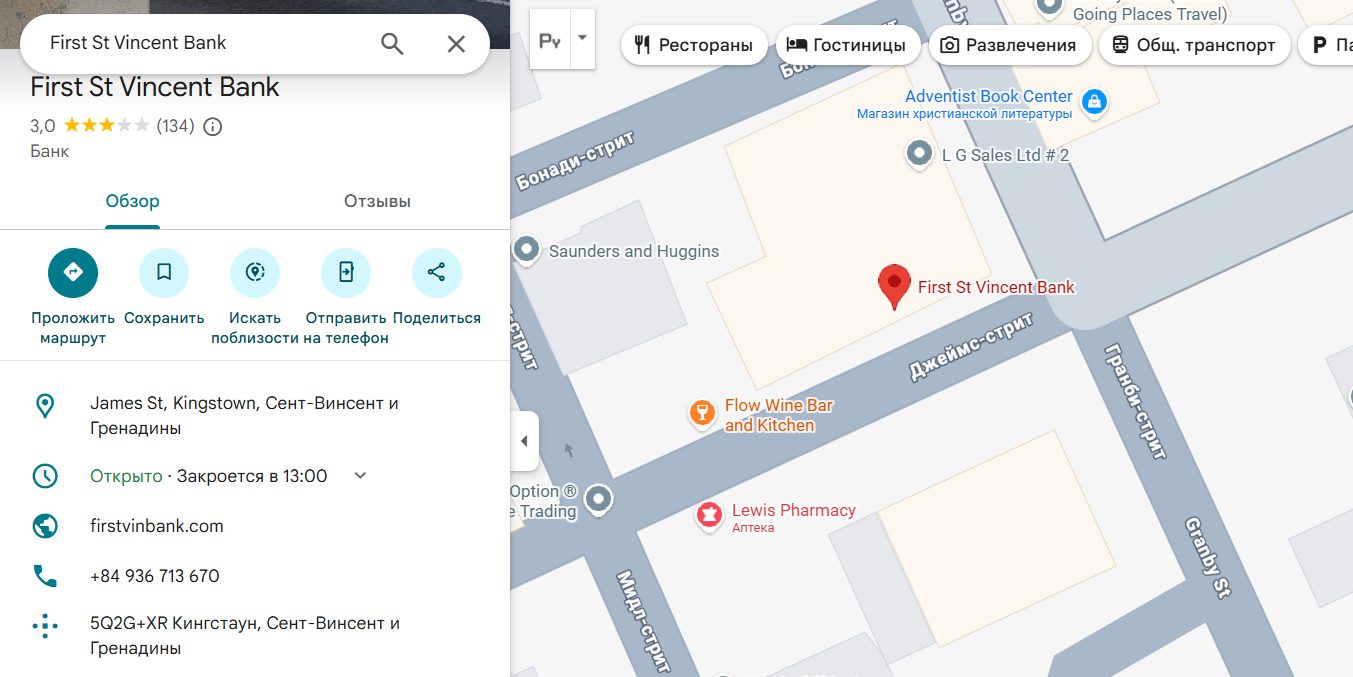Click the opening hours clock icon
This screenshot has height=677, width=1353.
[45, 476]
